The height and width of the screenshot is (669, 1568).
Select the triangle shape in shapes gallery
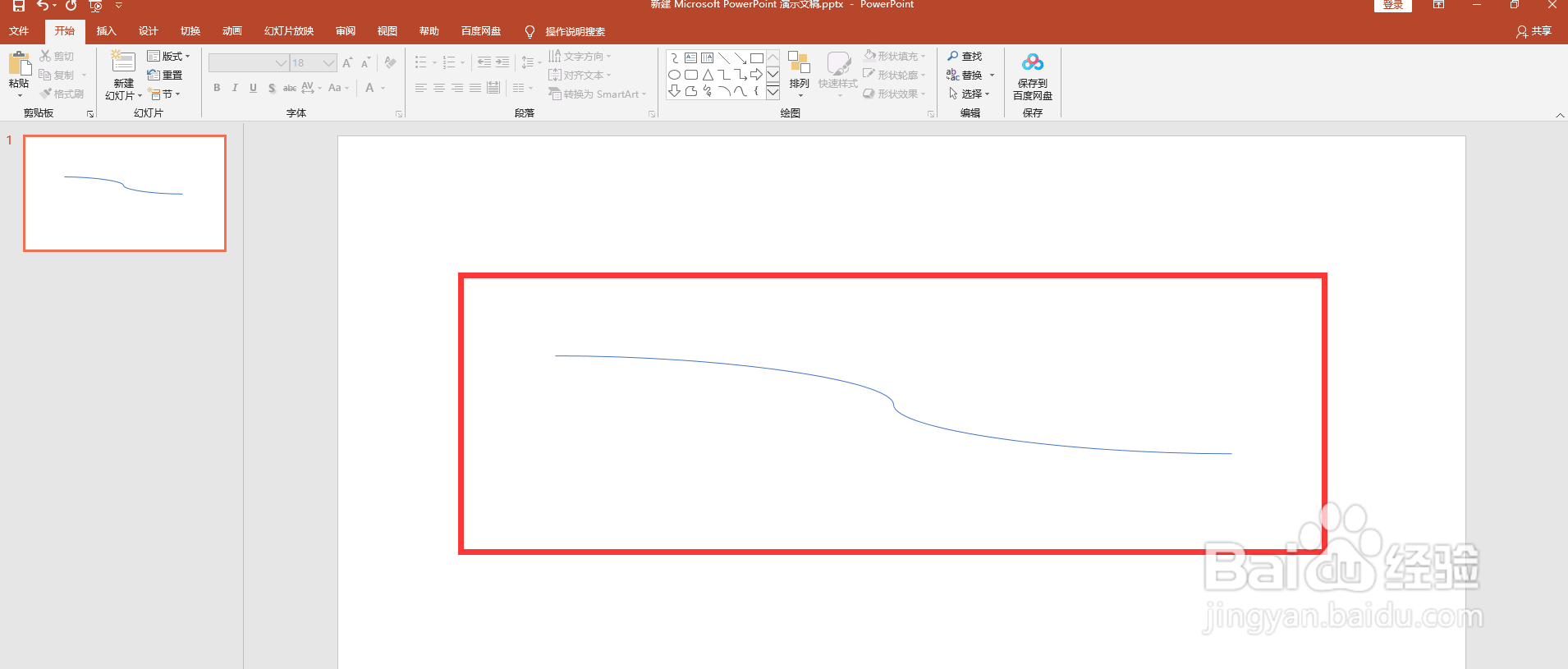click(x=708, y=75)
